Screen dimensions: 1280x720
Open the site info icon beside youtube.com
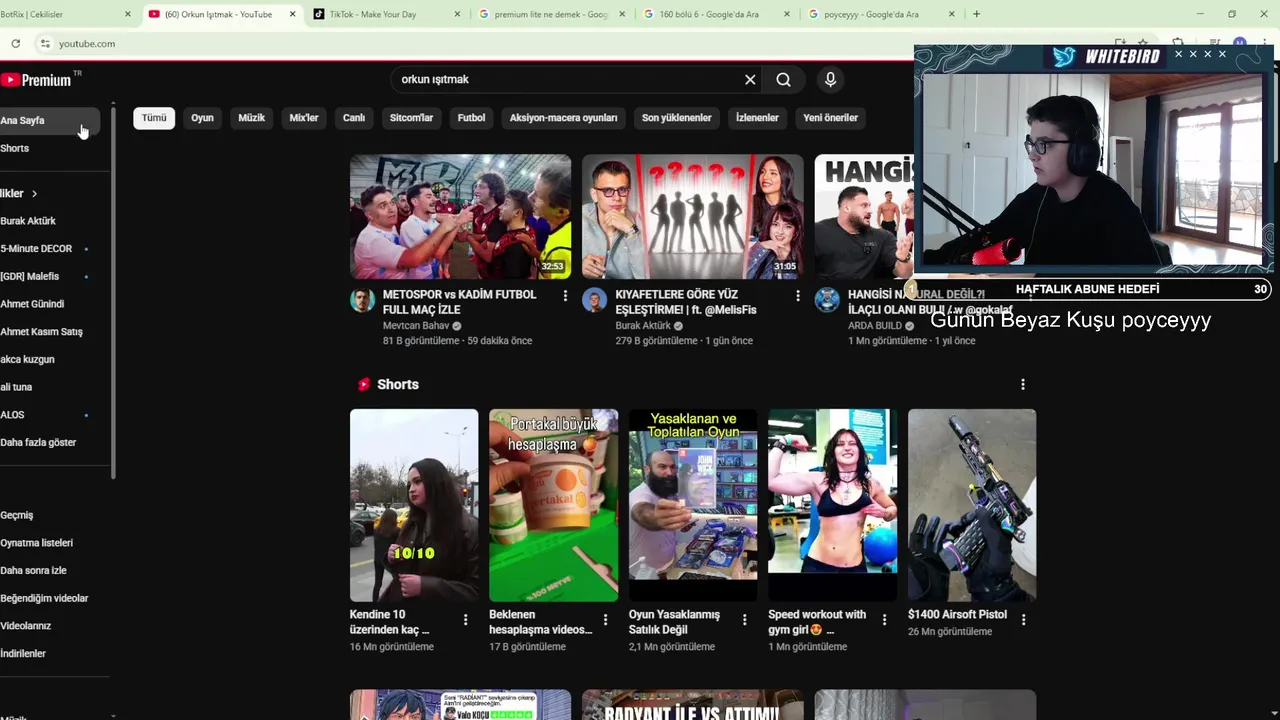tap(45, 44)
